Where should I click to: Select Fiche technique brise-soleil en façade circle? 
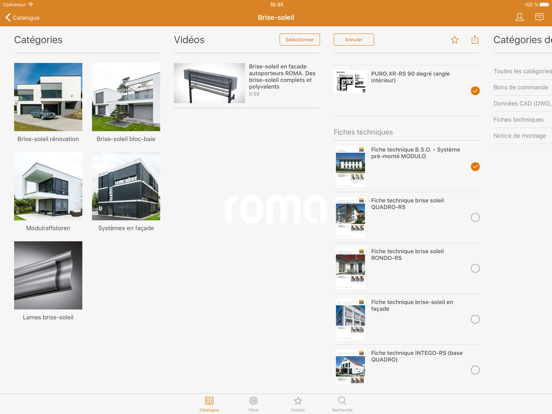[475, 319]
